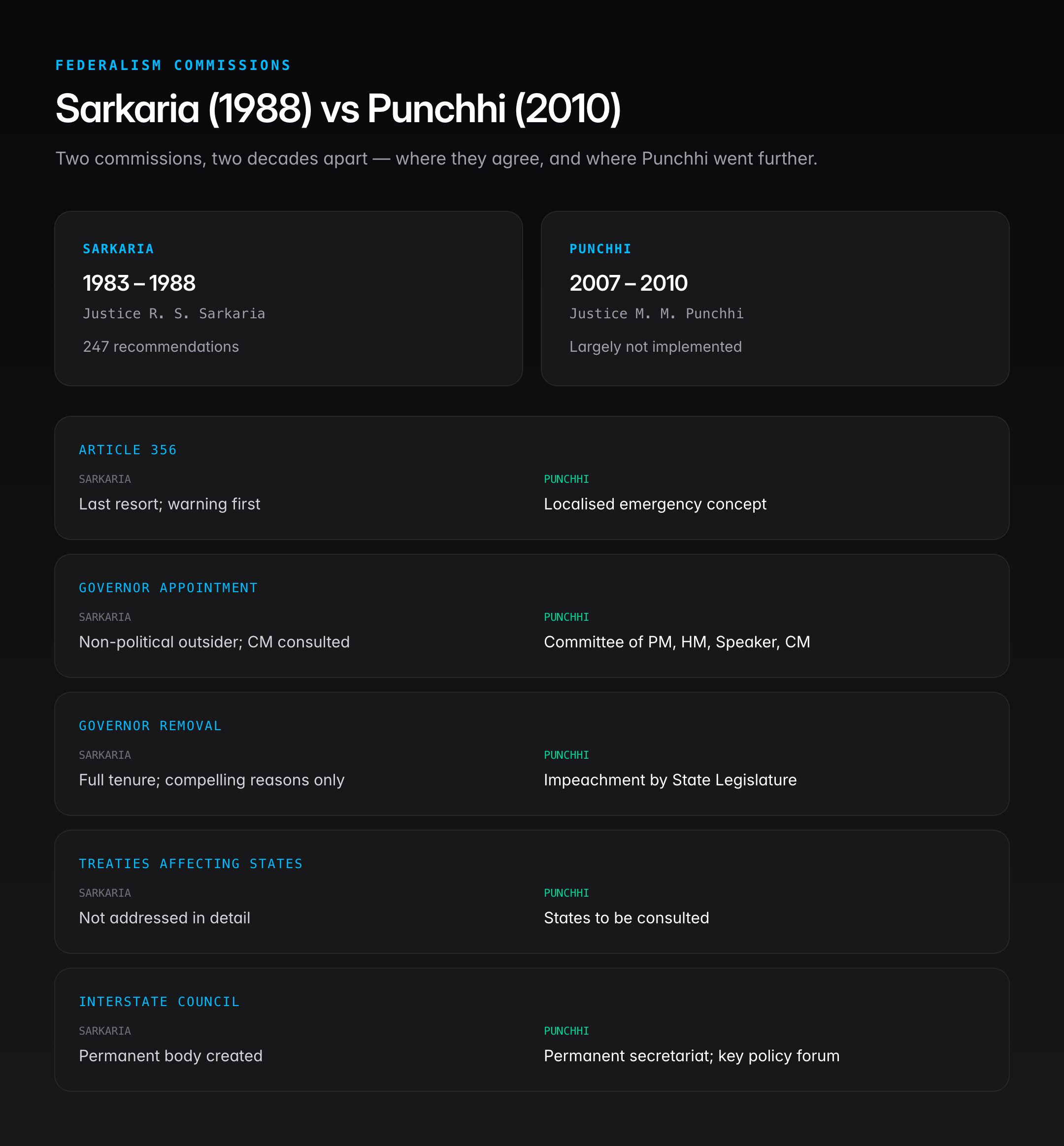Click PUNCHHI label in Governor Appointment row

(x=566, y=617)
